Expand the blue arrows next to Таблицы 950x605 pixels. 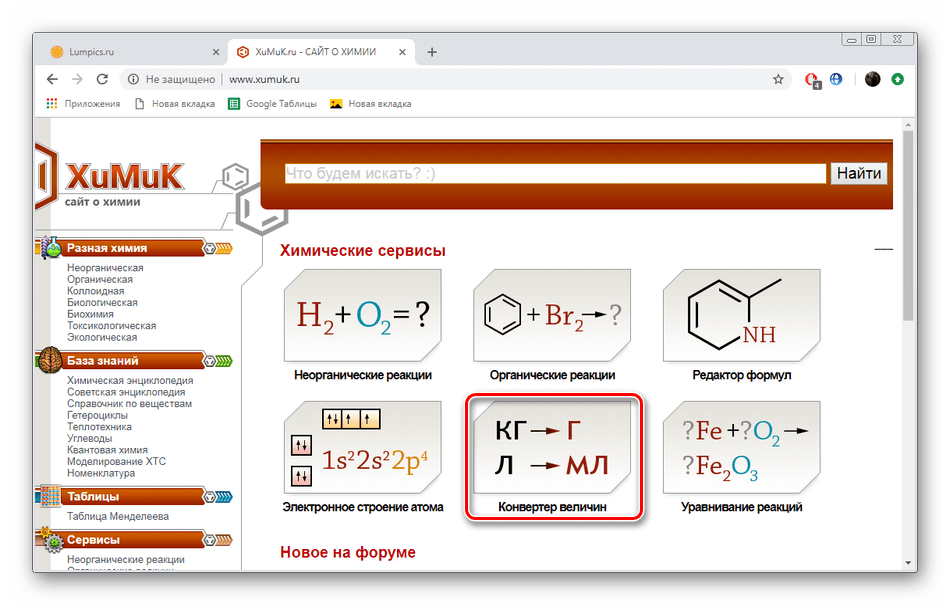pyautogui.click(x=224, y=497)
